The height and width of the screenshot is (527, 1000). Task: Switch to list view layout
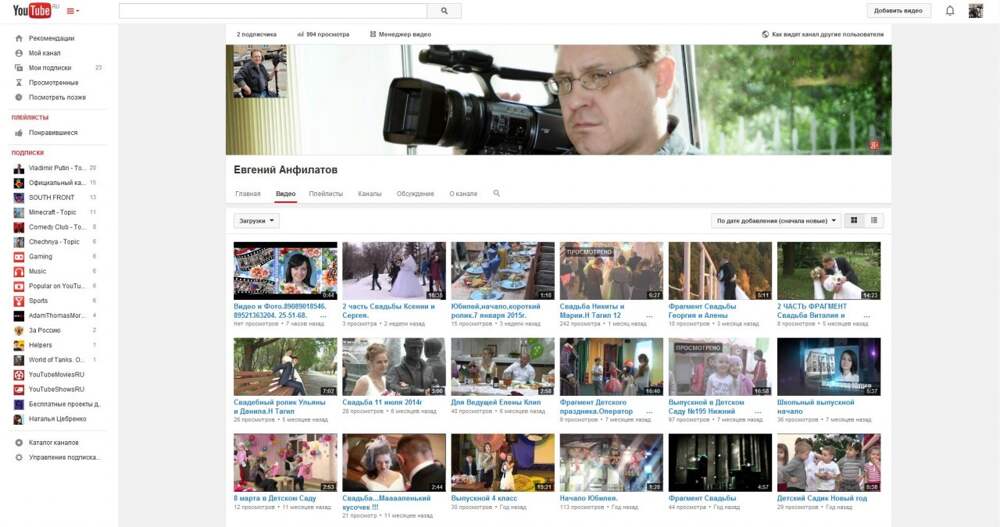[x=874, y=220]
